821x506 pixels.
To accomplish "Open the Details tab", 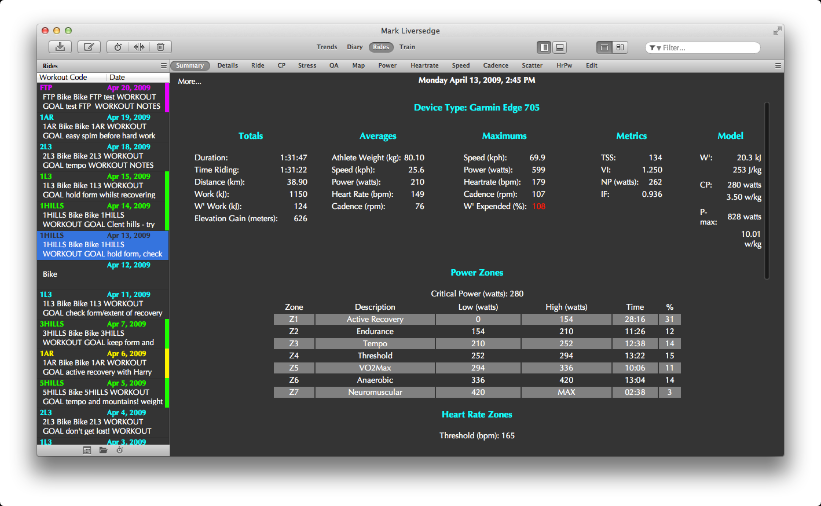I will (228, 66).
